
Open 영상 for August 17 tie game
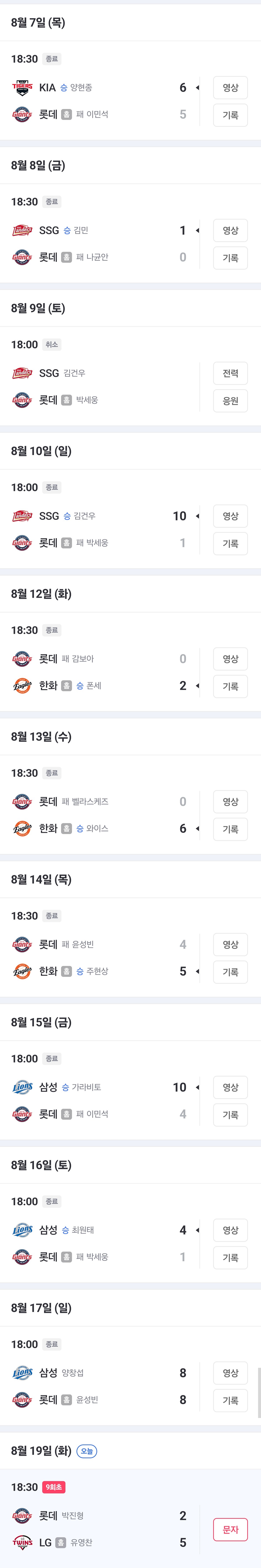point(230,1373)
